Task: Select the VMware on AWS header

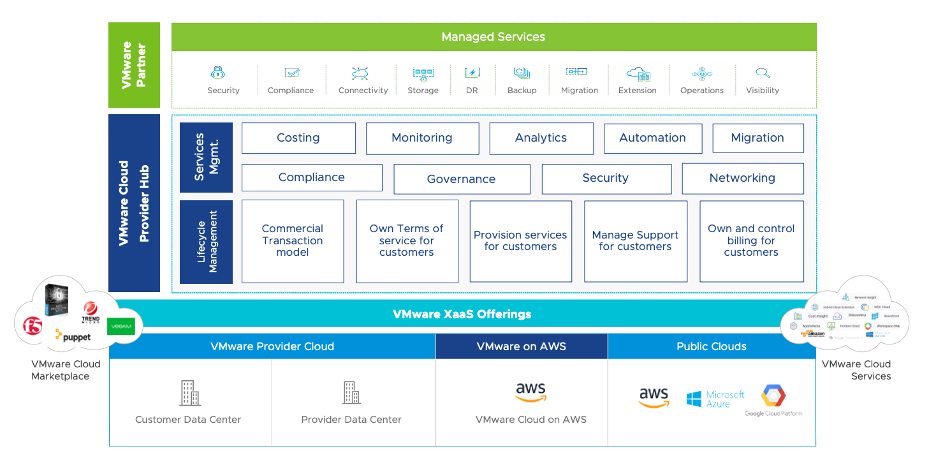Action: click(522, 346)
